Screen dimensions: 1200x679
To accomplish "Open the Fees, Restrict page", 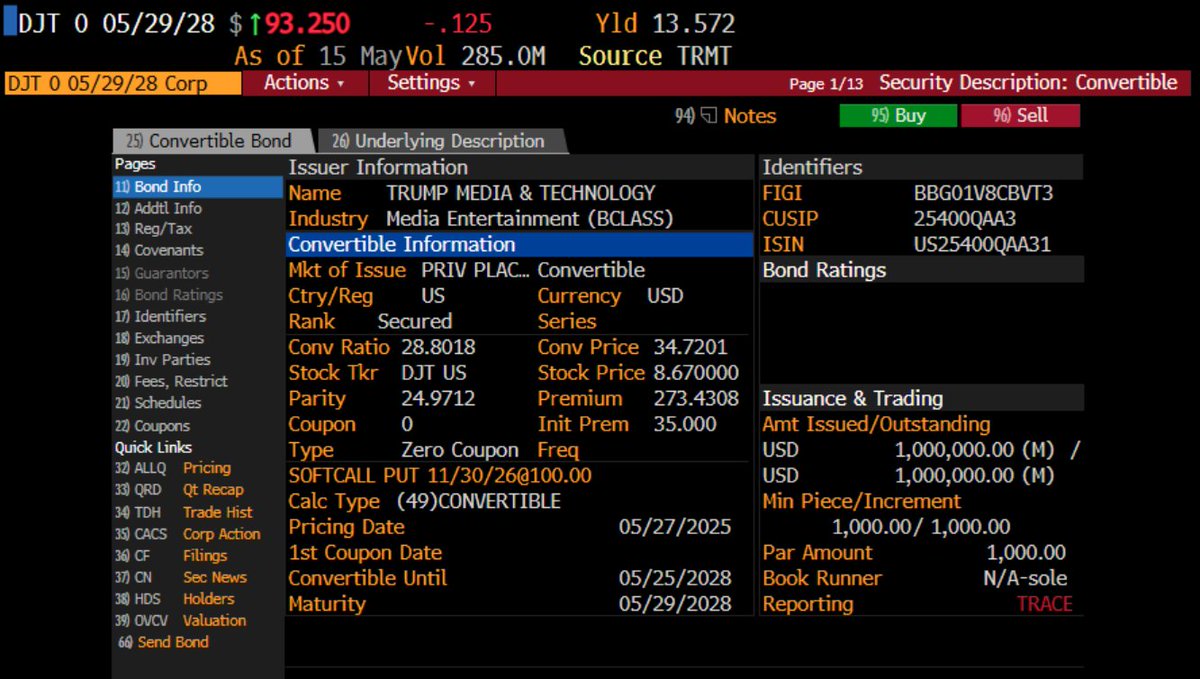I will coord(170,381).
